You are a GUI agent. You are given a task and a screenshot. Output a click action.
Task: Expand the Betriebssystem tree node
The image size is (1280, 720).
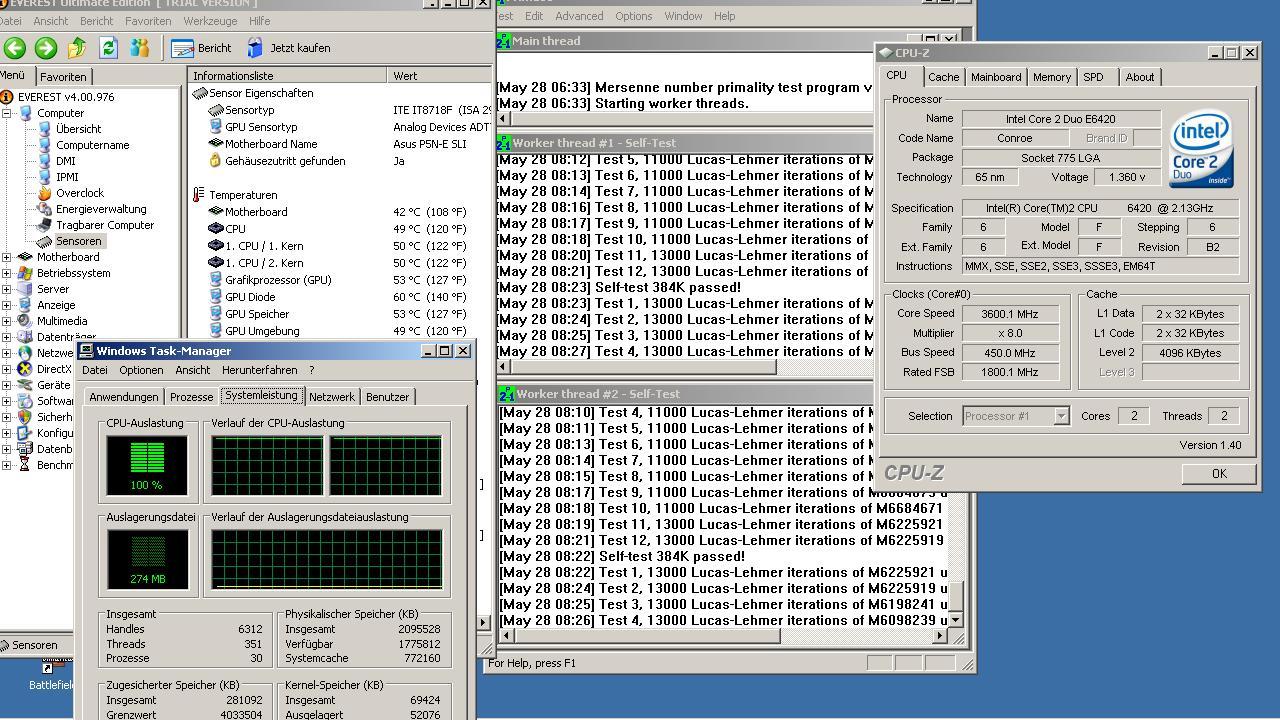click(x=7, y=273)
